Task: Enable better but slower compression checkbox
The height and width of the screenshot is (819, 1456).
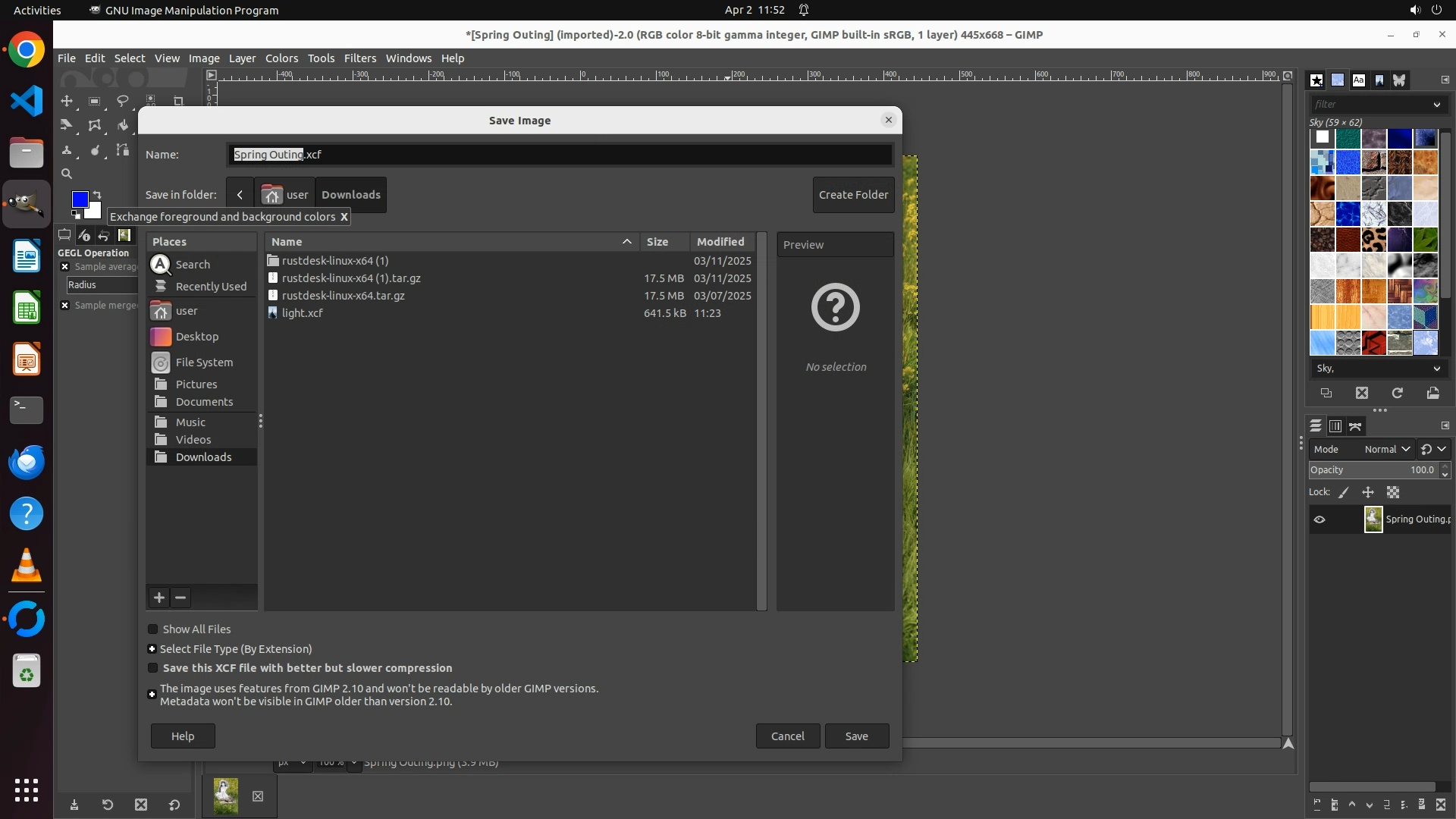Action: pyautogui.click(x=152, y=668)
